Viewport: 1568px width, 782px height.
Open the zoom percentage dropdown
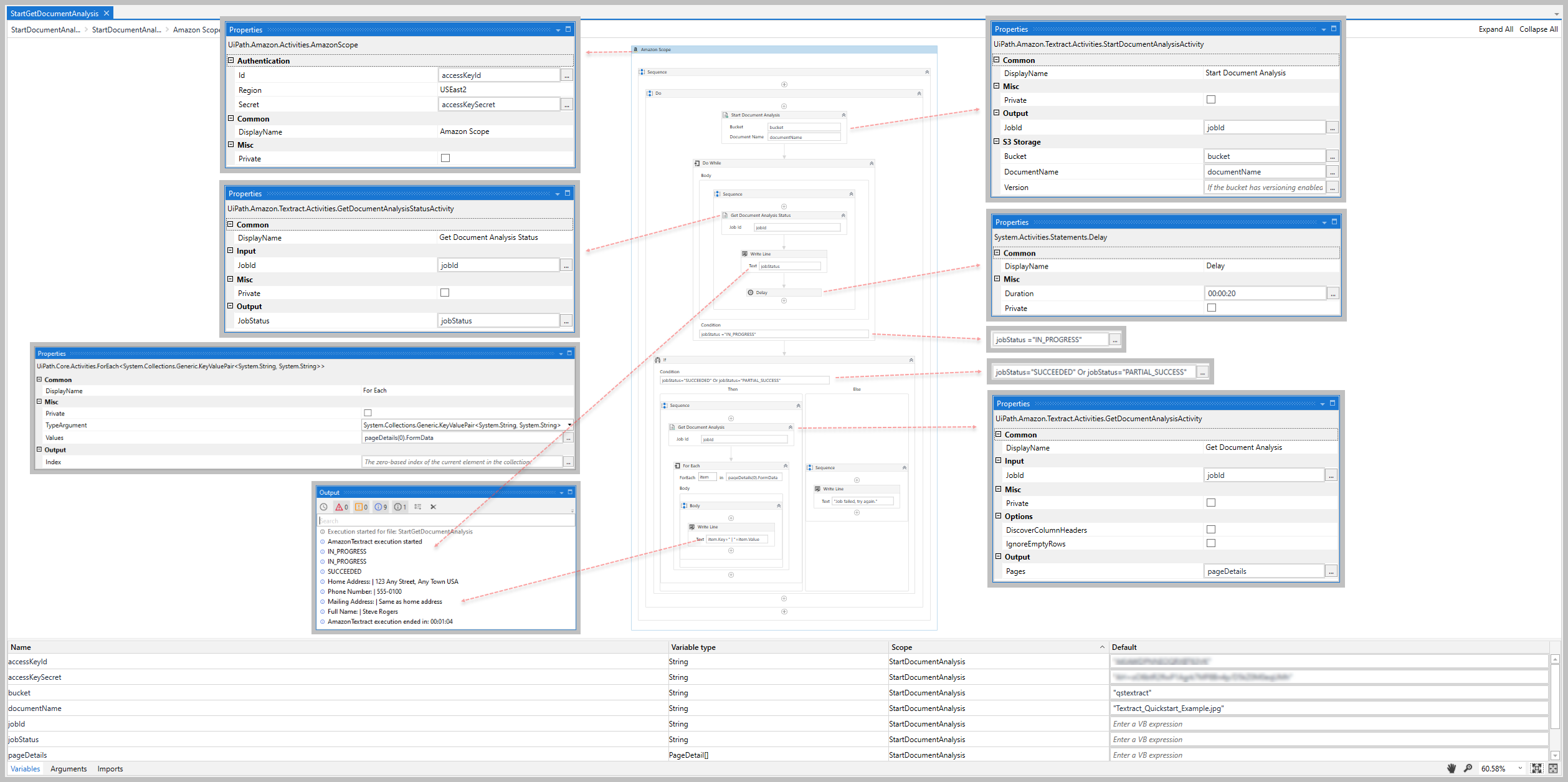1519,768
